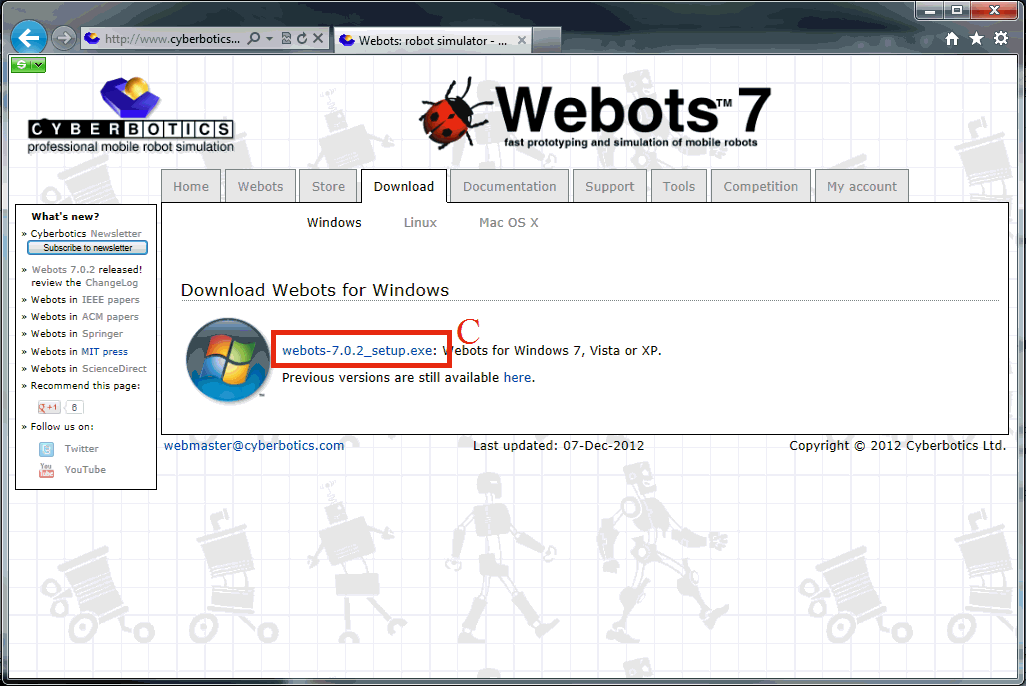Image resolution: width=1026 pixels, height=686 pixels.
Task: Click the Refresh icon in address bar
Action: (x=302, y=39)
